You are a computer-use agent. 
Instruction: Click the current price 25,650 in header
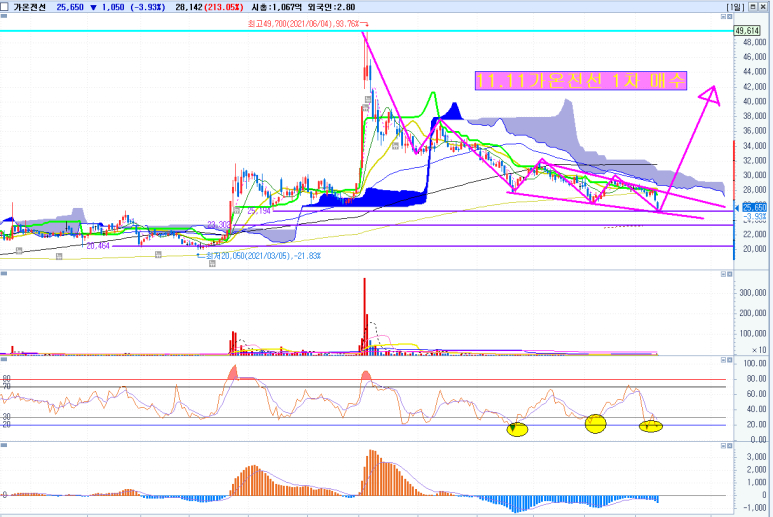click(x=70, y=7)
